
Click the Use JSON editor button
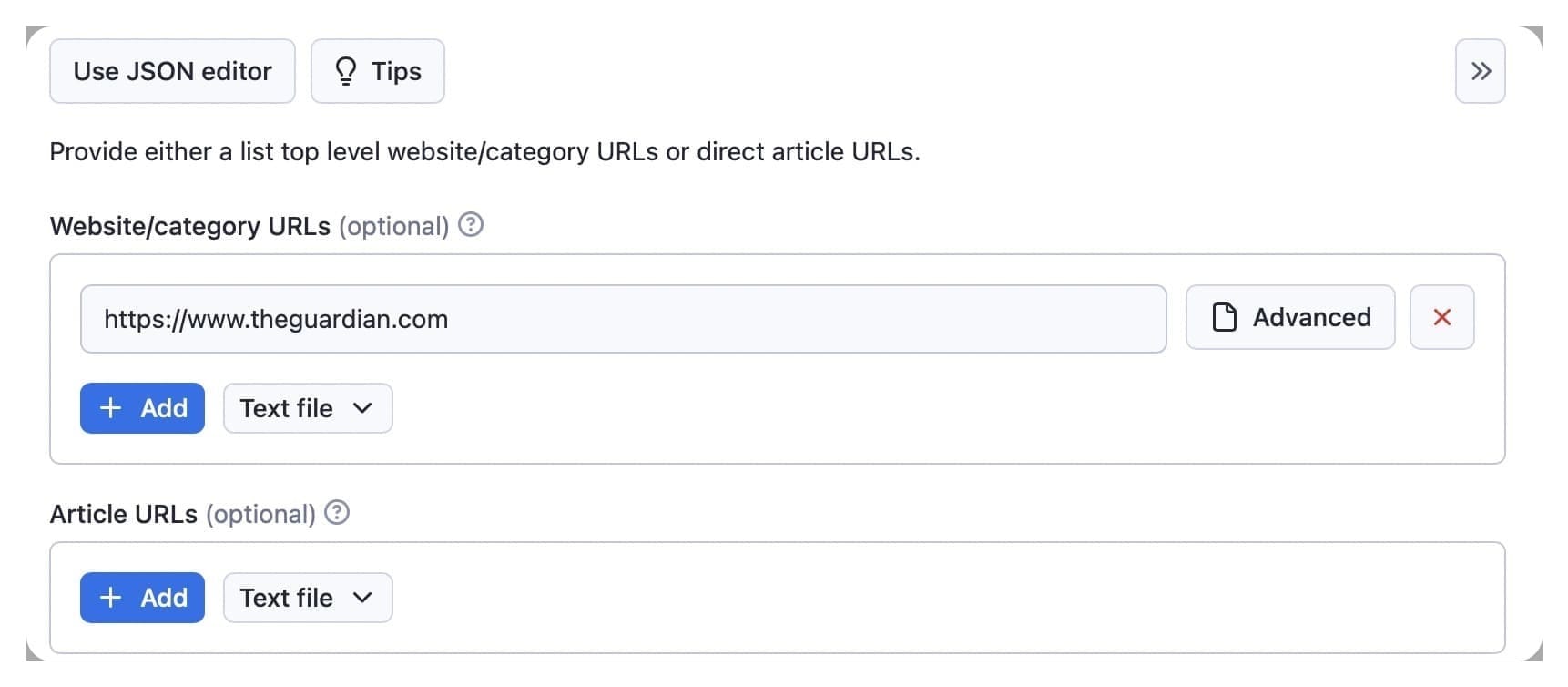pyautogui.click(x=172, y=71)
